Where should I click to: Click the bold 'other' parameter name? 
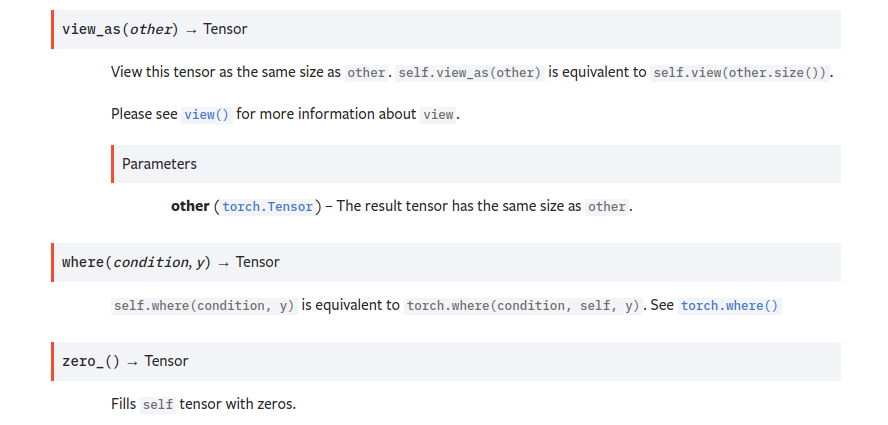(190, 206)
